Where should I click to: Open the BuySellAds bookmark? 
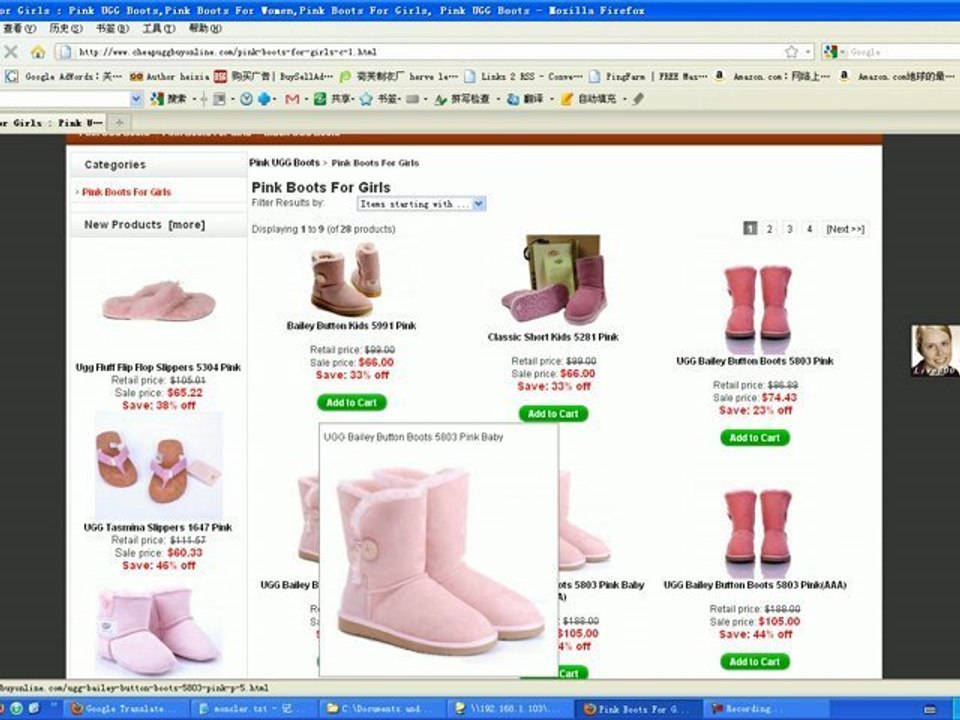pyautogui.click(x=274, y=77)
